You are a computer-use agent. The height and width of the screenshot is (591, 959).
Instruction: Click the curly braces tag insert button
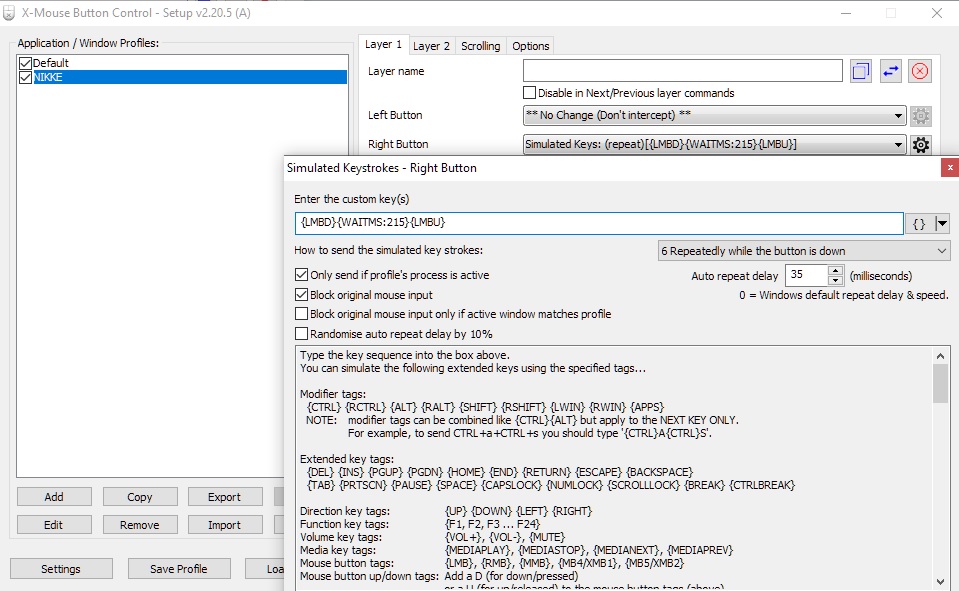pyautogui.click(x=919, y=223)
